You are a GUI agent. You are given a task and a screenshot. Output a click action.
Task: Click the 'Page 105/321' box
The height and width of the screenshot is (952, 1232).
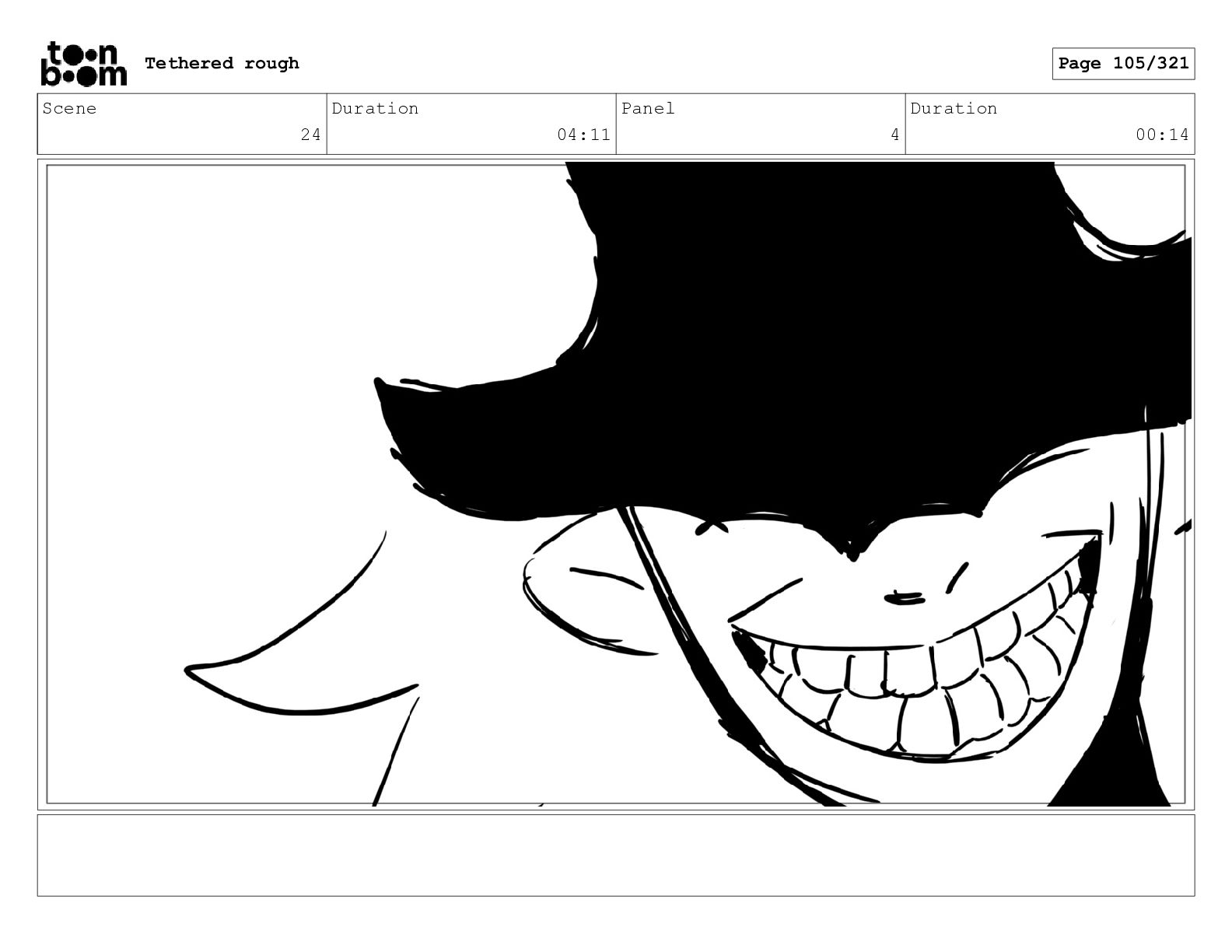(x=1123, y=64)
